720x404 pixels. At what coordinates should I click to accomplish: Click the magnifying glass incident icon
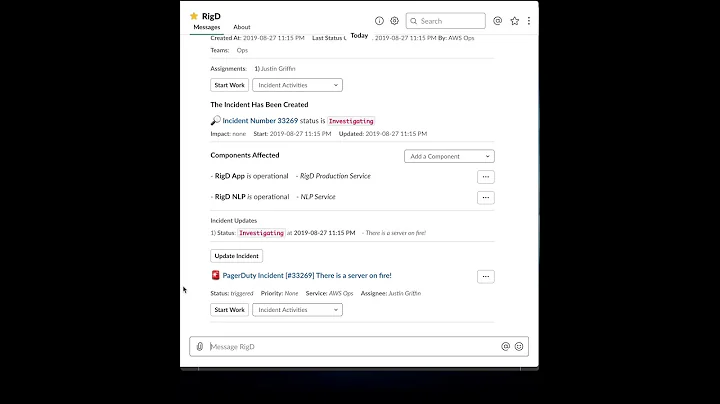tap(215, 121)
